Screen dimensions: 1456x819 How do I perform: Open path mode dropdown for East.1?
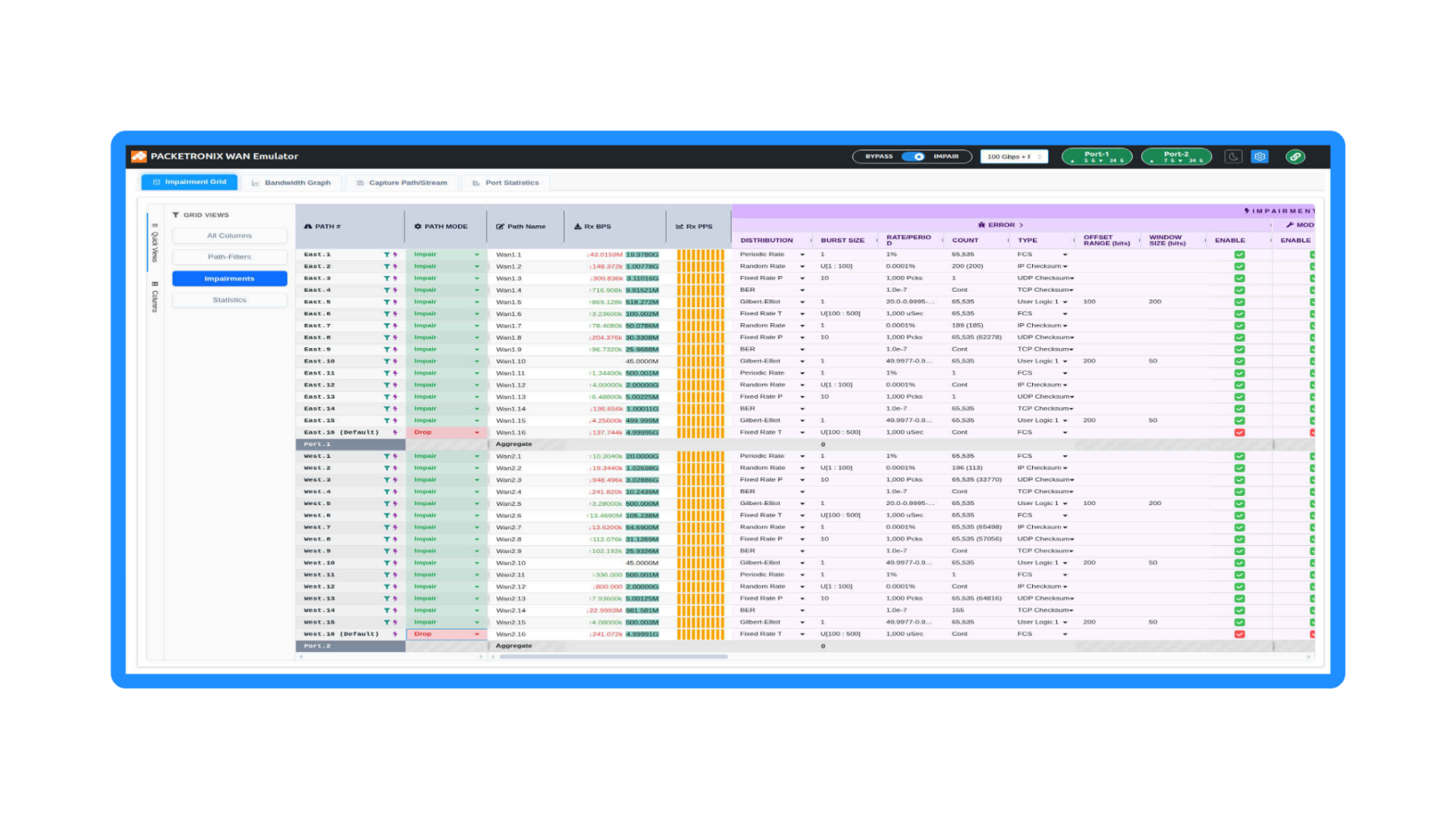477,255
